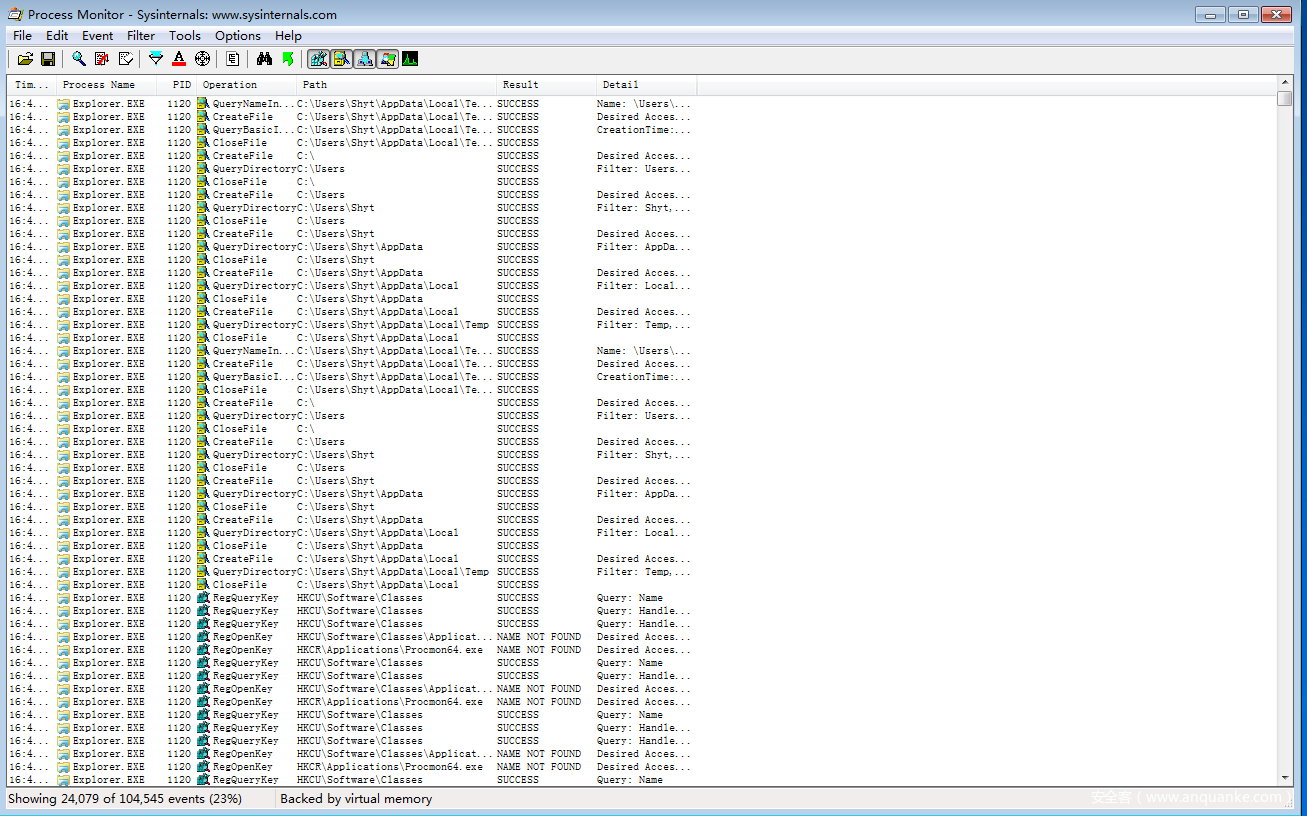Image resolution: width=1307 pixels, height=816 pixels.
Task: Click the Process Name column header
Action: [99, 85]
